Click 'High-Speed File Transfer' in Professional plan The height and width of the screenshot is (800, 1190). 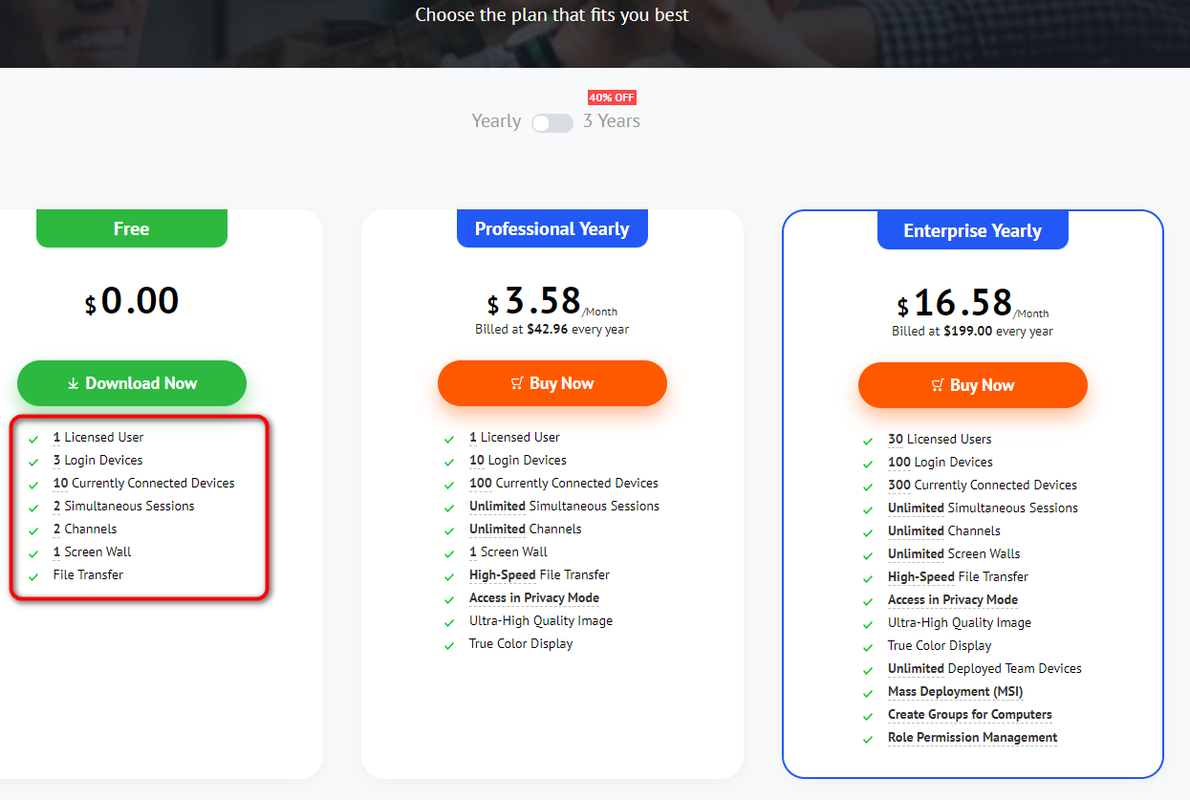(x=540, y=575)
